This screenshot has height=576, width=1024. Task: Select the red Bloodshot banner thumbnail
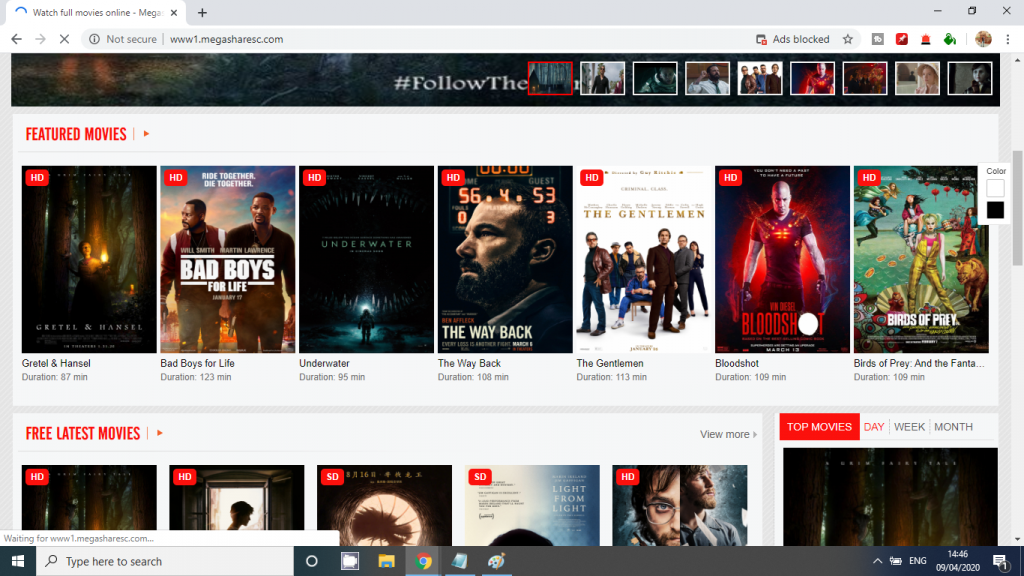coord(812,78)
